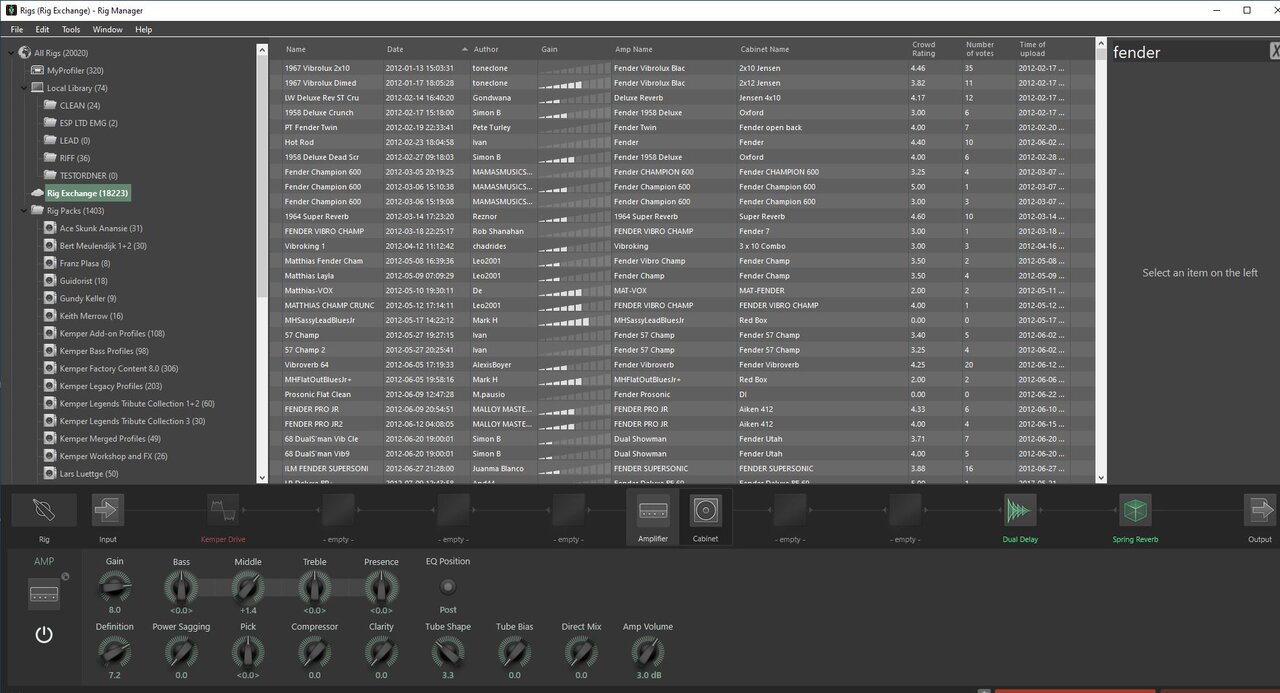
Task: Click the Middle knob
Action: tap(248, 587)
